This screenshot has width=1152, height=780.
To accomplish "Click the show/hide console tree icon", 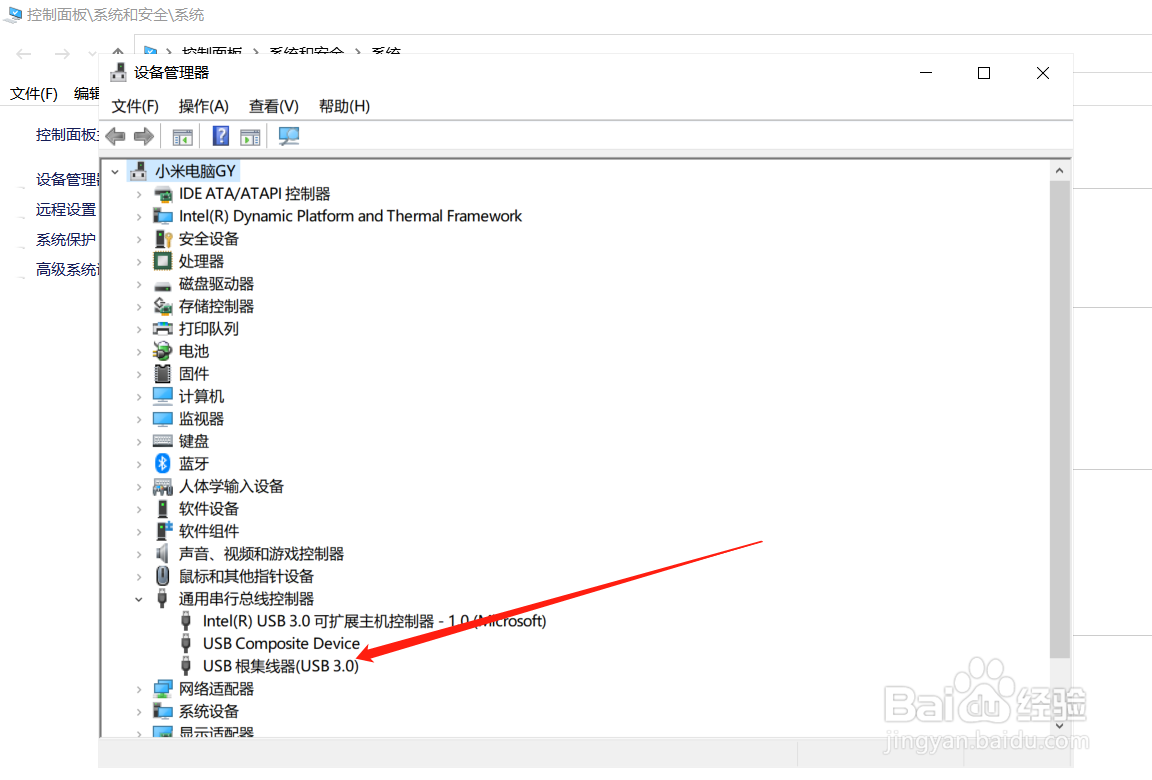I will click(182, 135).
